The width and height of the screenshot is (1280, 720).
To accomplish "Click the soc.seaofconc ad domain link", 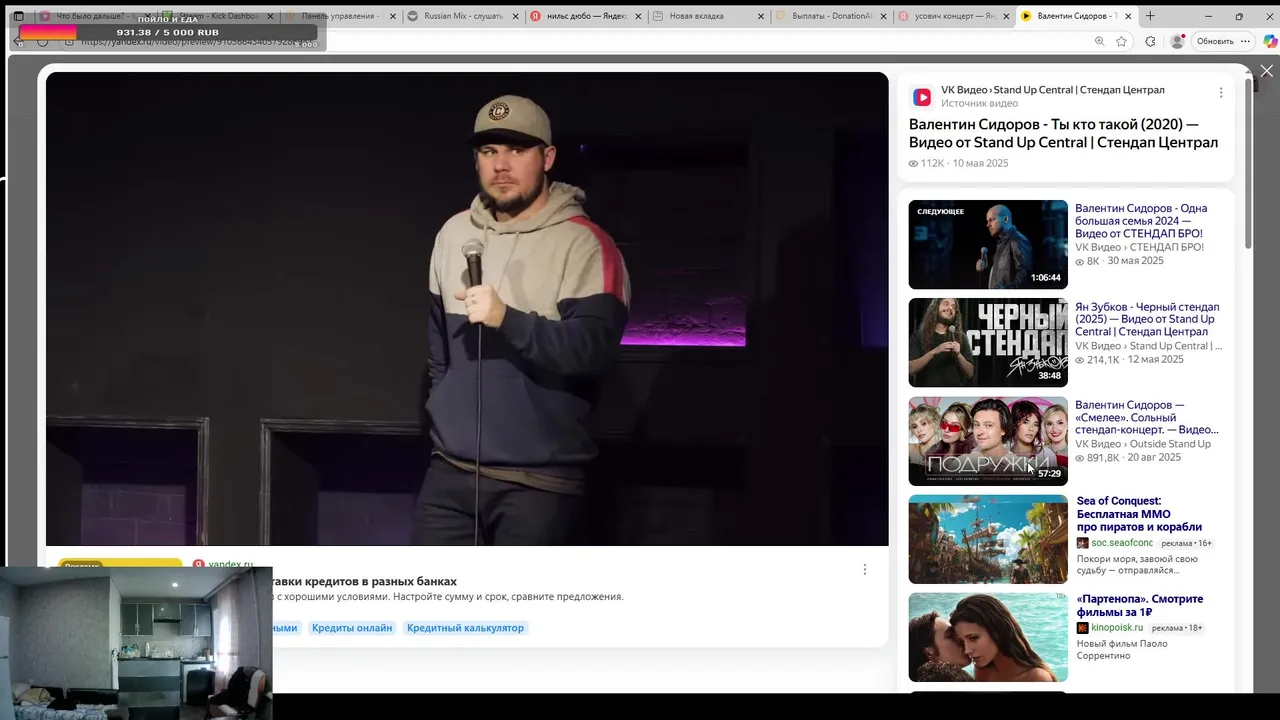I will pos(1121,543).
